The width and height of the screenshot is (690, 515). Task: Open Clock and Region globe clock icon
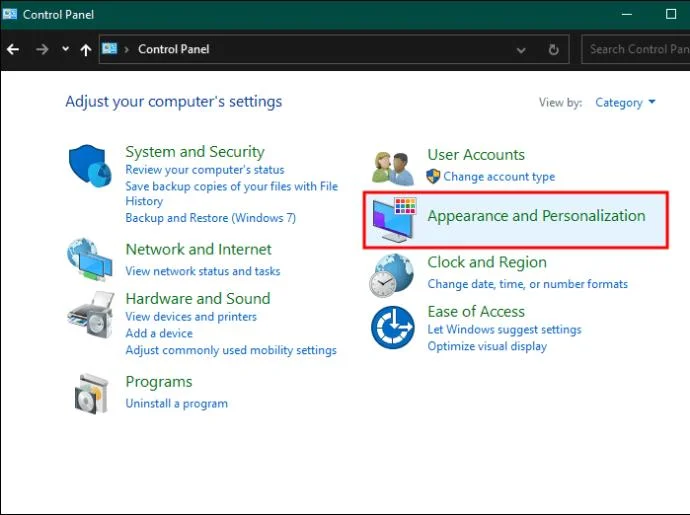pos(392,275)
